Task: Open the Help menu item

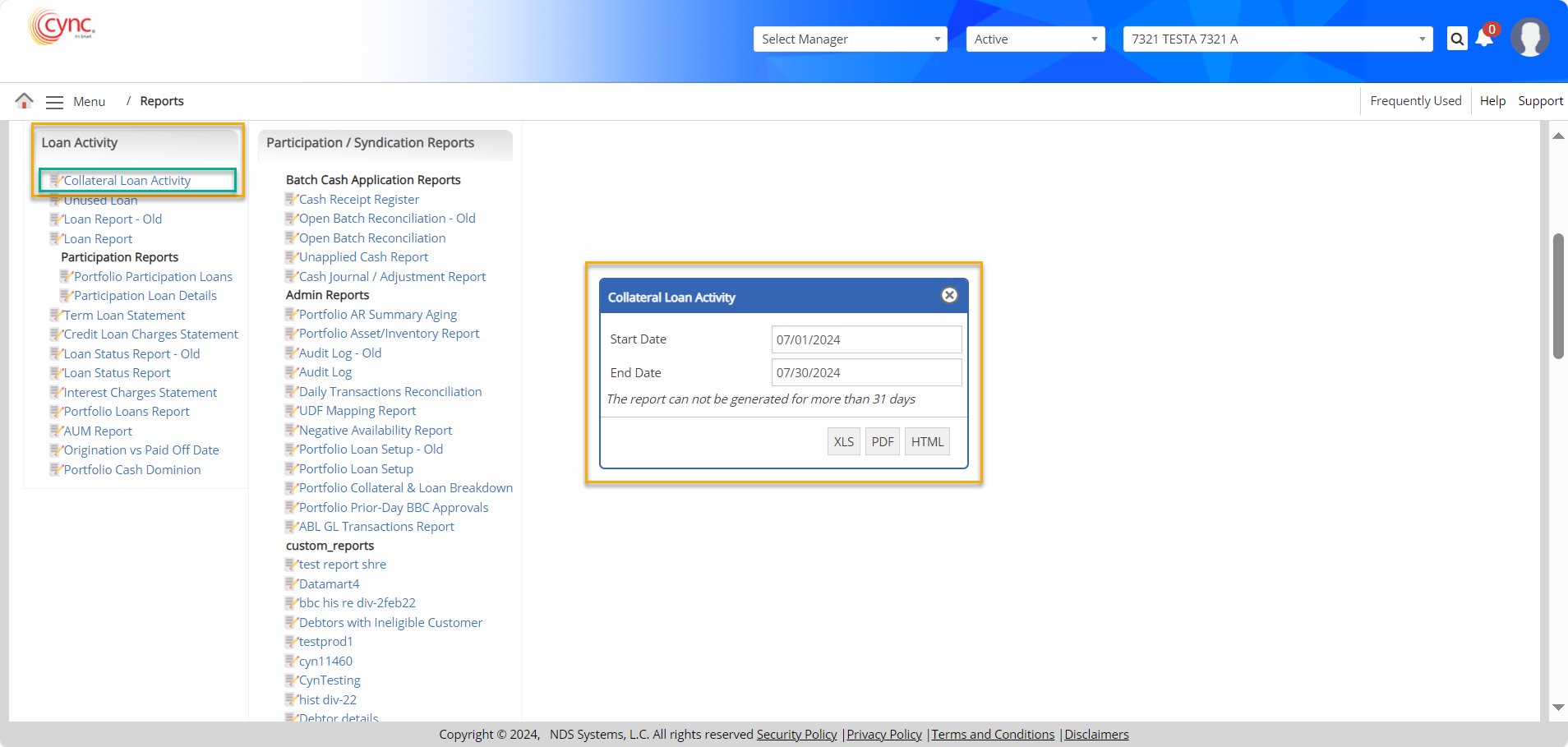Action: point(1492,101)
